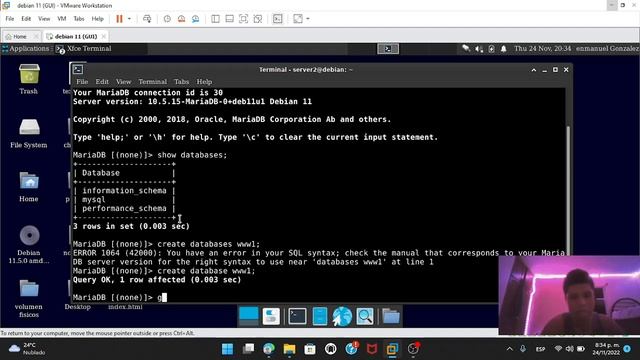This screenshot has width=640, height=360.
Task: Open Windows Start menu
Action: [227, 349]
